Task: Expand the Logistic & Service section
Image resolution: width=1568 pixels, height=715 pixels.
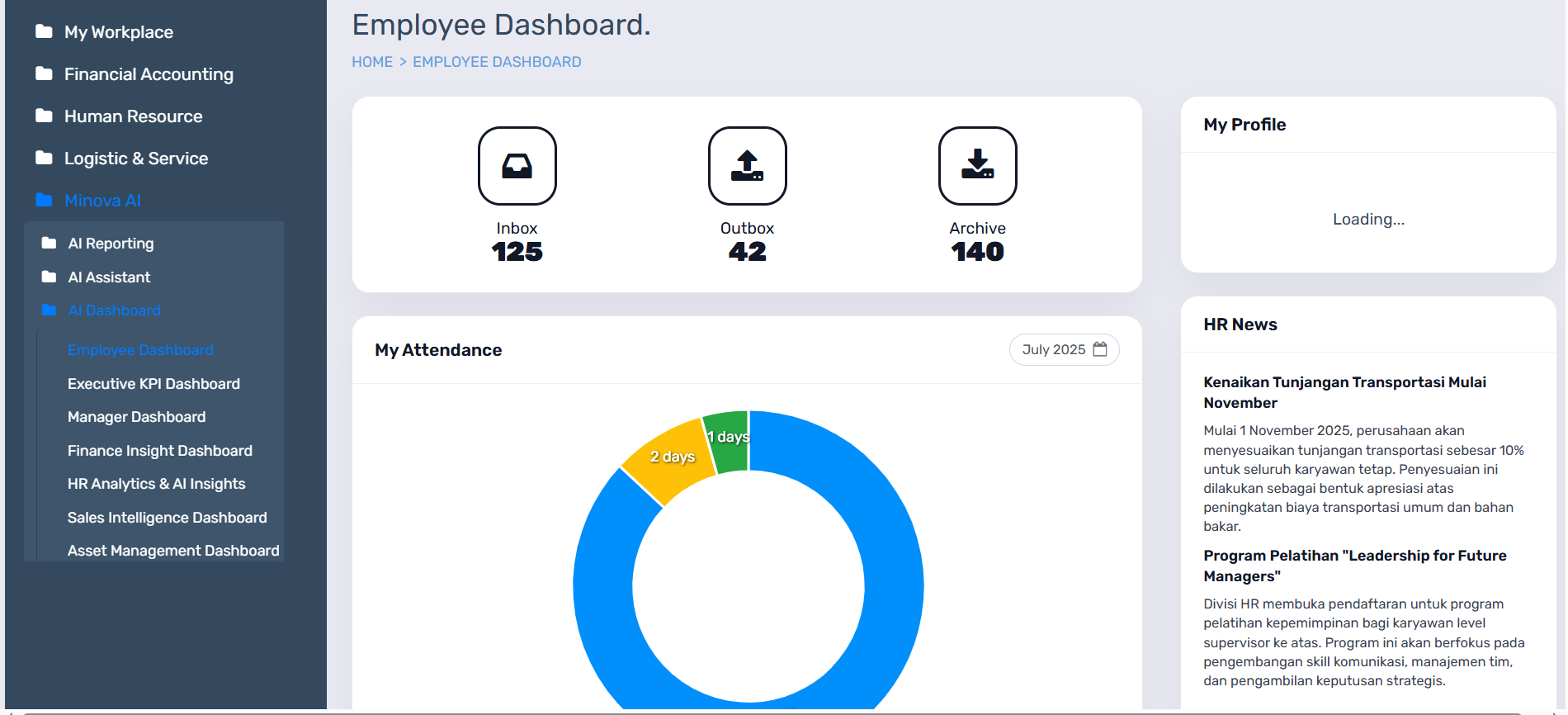Action: [x=136, y=159]
